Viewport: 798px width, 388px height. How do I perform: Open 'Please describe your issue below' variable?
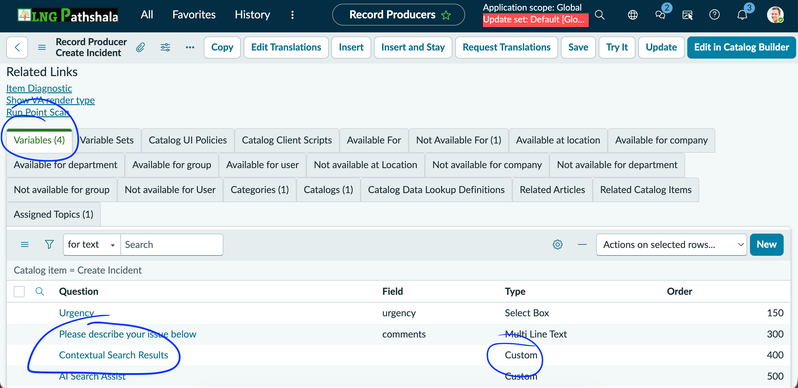[x=128, y=334]
